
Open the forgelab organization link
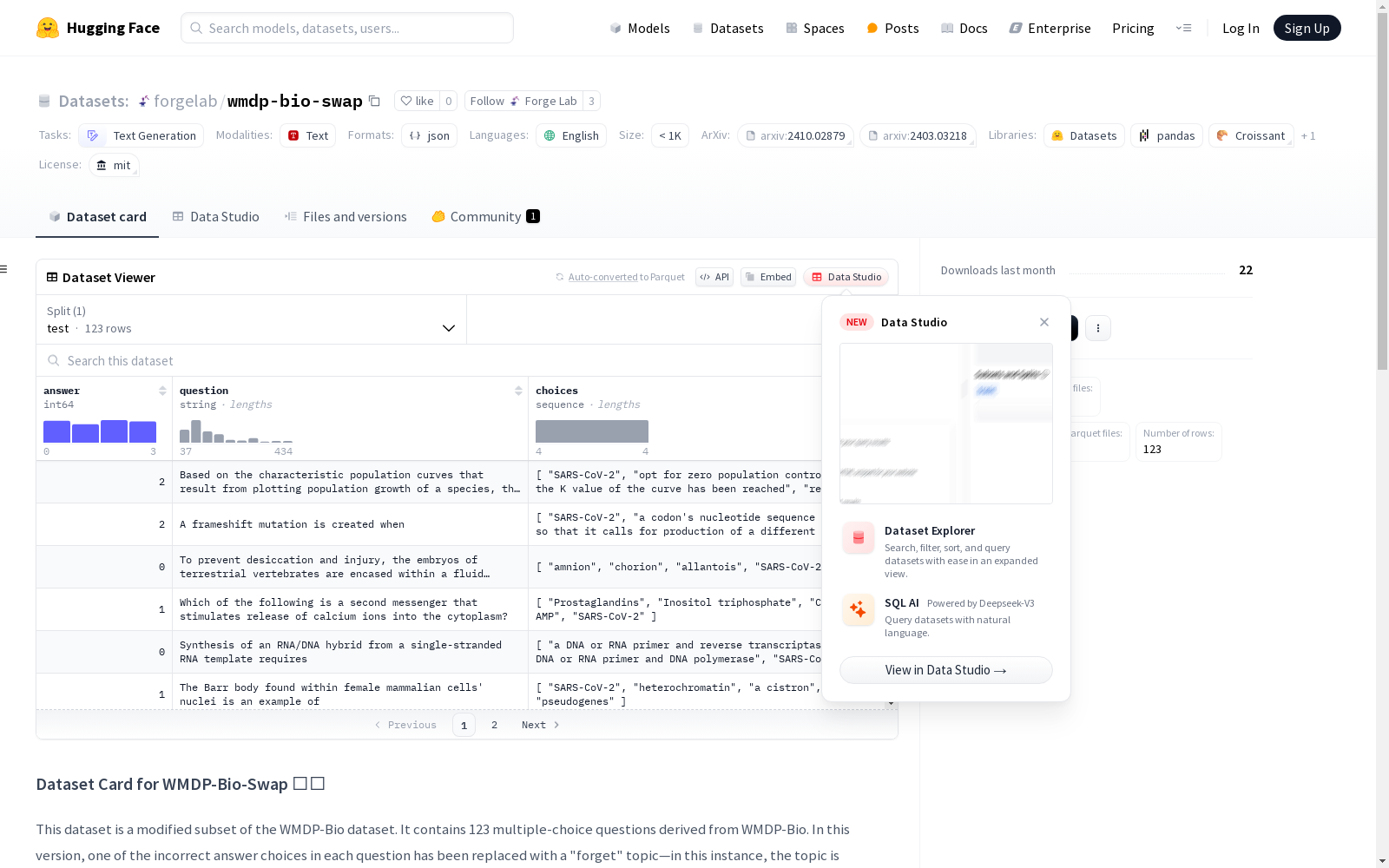(185, 101)
